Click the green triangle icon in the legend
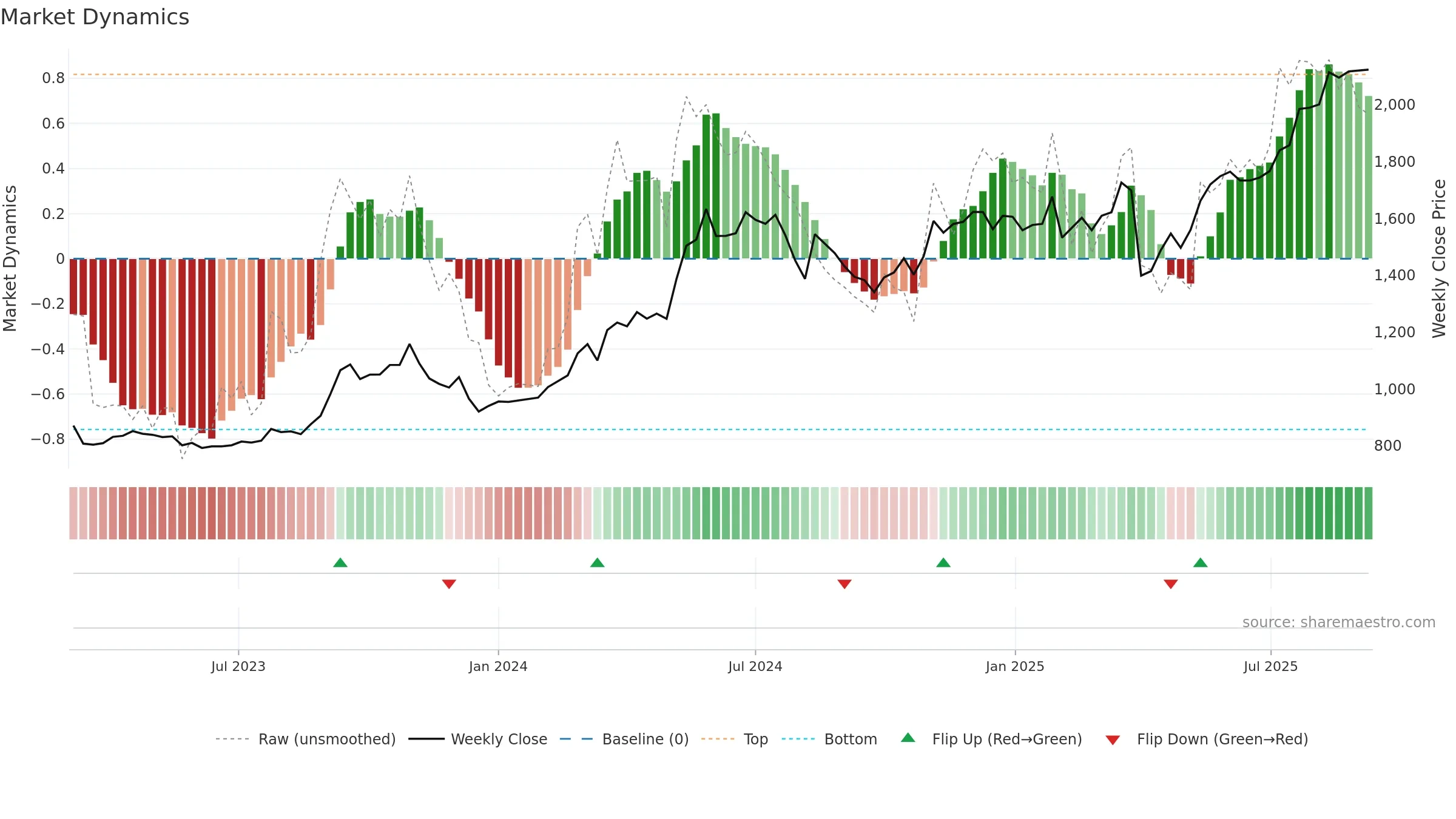 908,738
